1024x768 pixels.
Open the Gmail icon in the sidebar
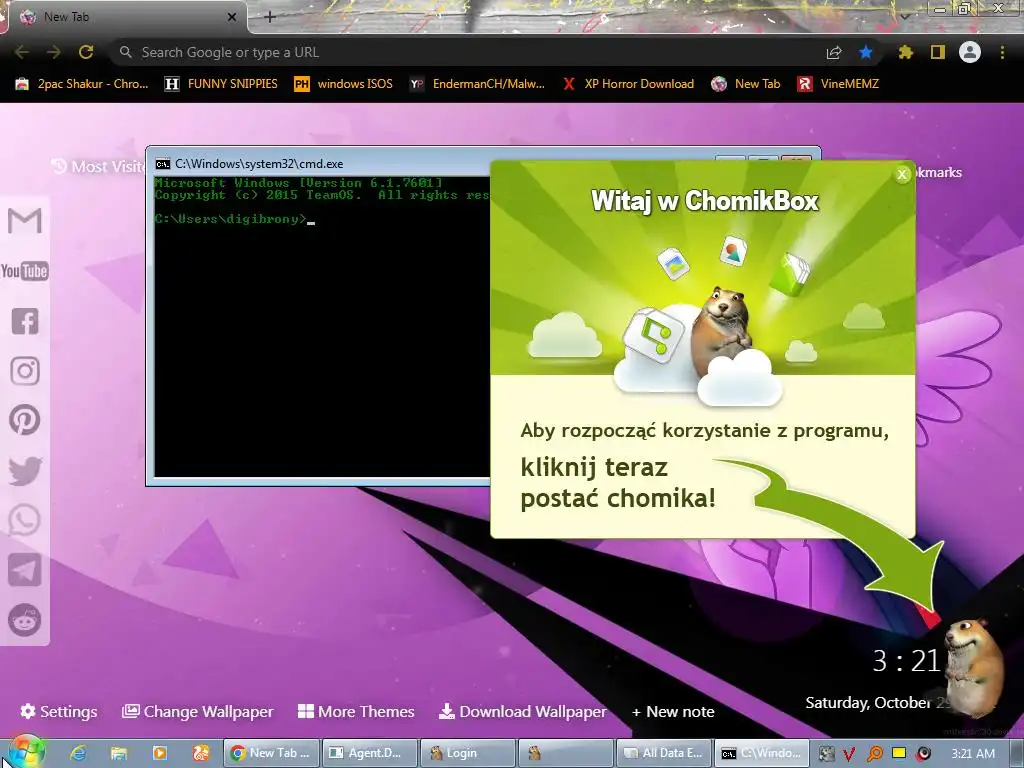pos(25,220)
